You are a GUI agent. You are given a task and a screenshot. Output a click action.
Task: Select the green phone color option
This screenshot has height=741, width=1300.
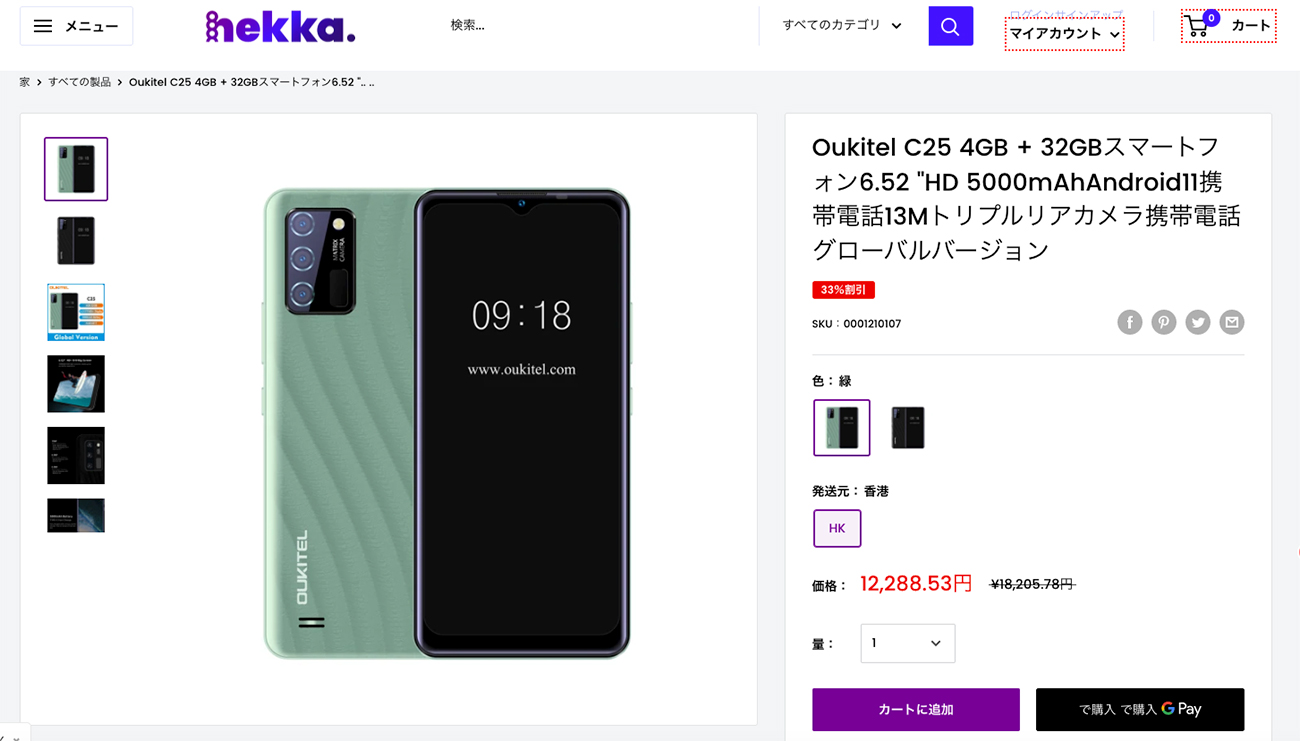[842, 428]
